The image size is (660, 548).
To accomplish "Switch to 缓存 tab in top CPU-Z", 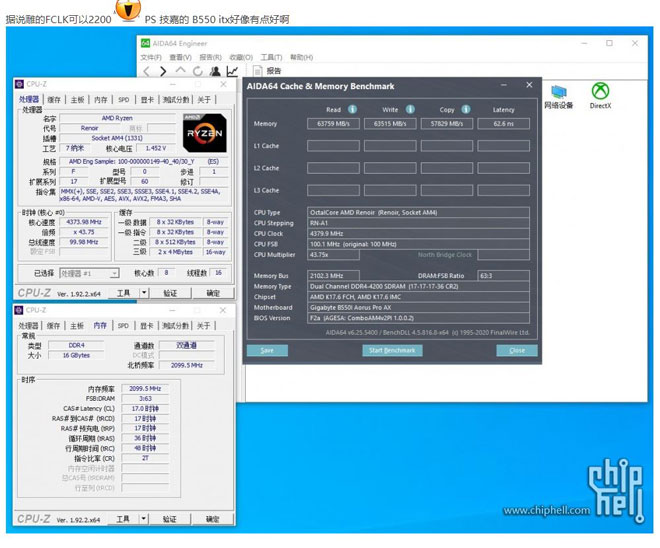I will coord(54,100).
